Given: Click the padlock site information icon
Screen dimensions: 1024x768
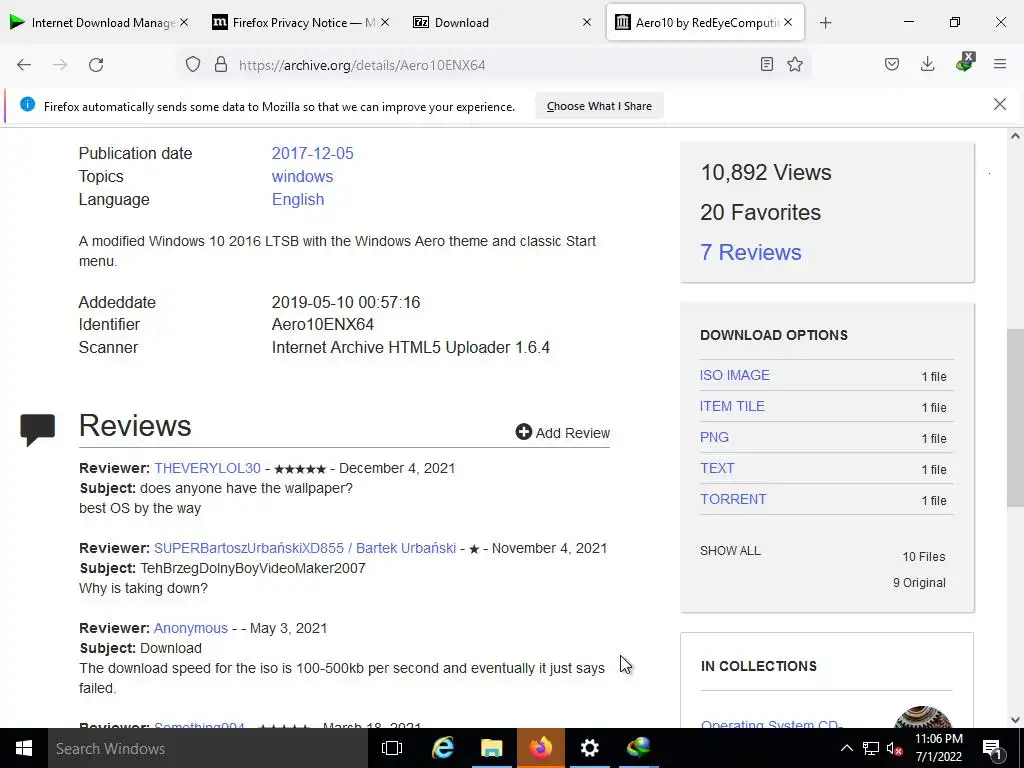Looking at the screenshot, I should pyautogui.click(x=221, y=65).
